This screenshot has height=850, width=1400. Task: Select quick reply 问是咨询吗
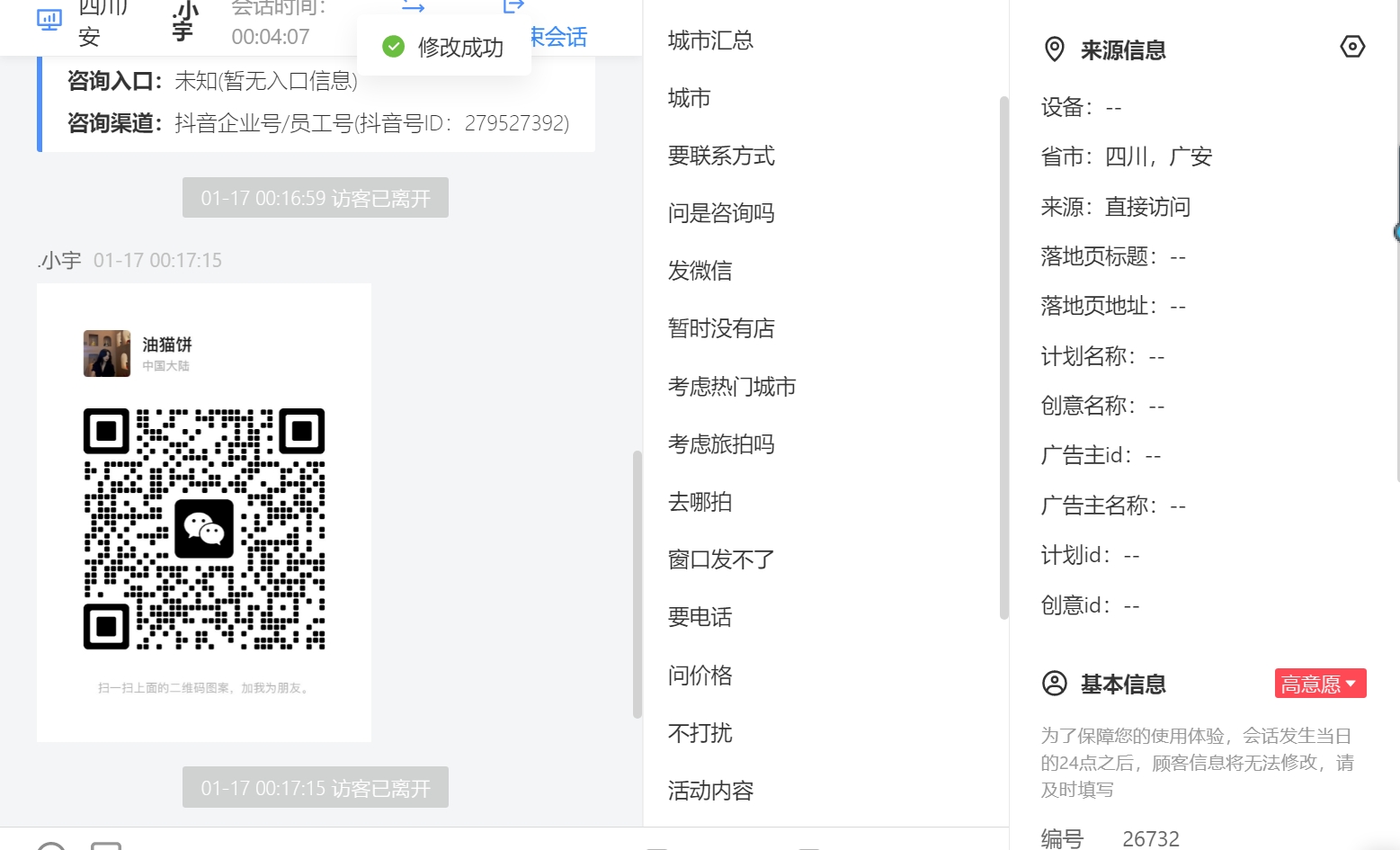click(721, 213)
